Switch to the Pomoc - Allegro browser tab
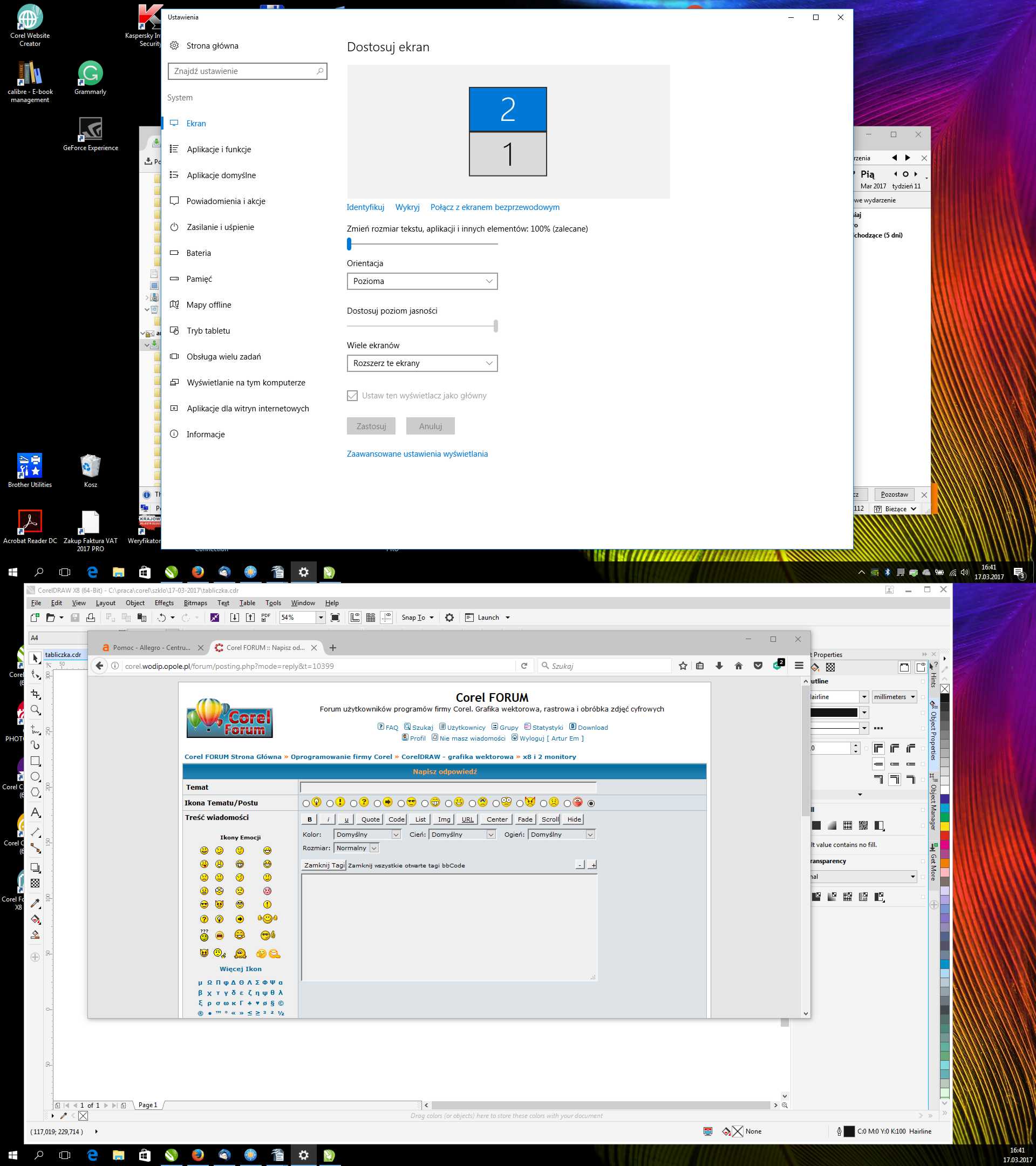 tap(151, 647)
